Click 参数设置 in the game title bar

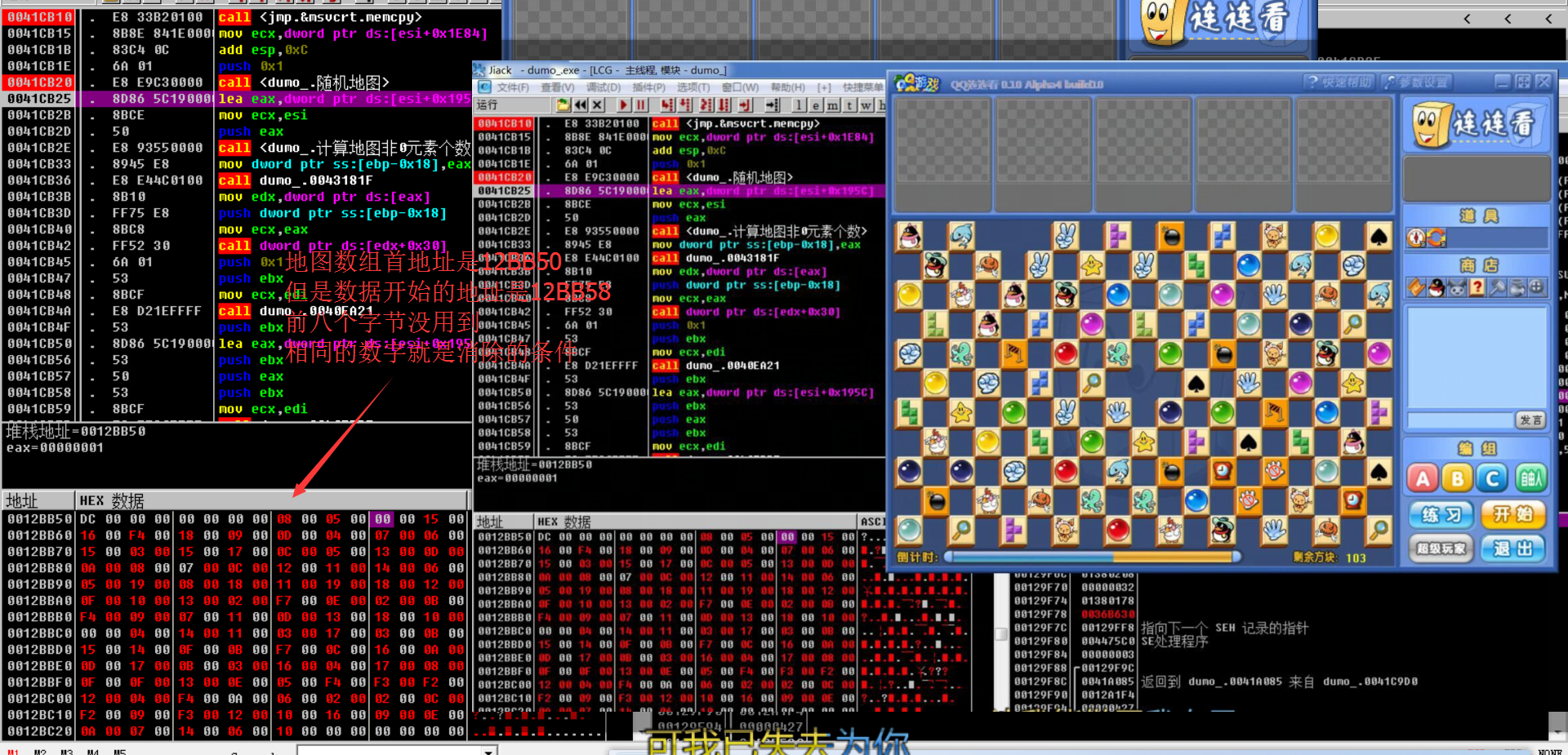point(1416,82)
